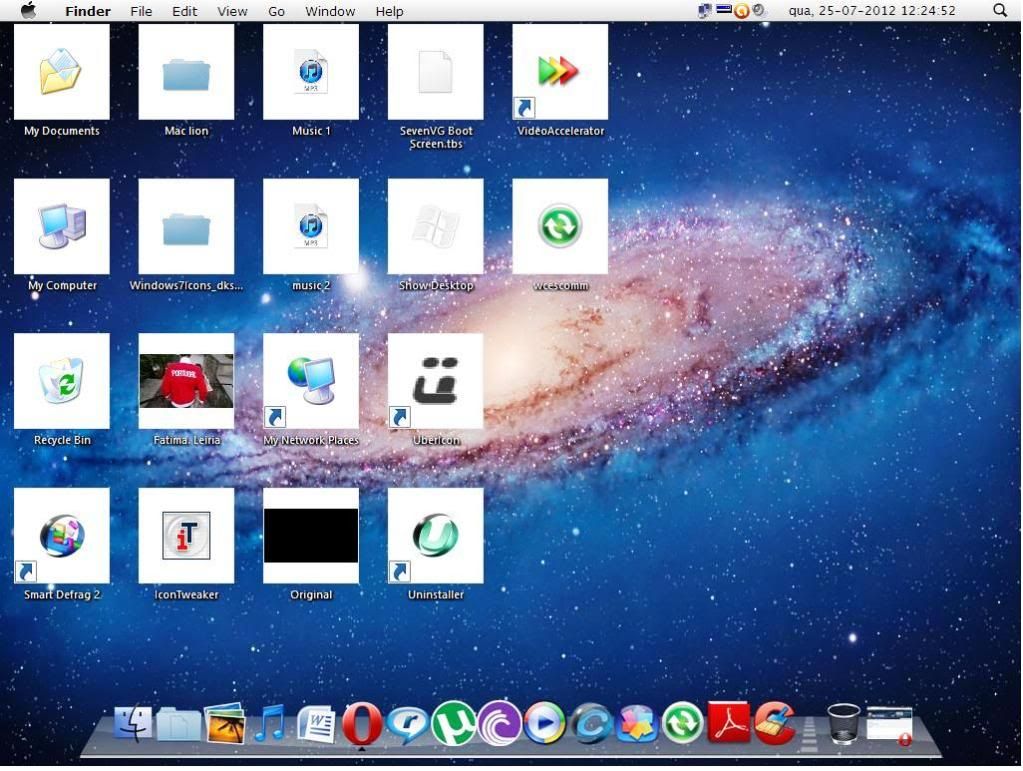
Task: Open the Window menu
Action: coord(330,11)
